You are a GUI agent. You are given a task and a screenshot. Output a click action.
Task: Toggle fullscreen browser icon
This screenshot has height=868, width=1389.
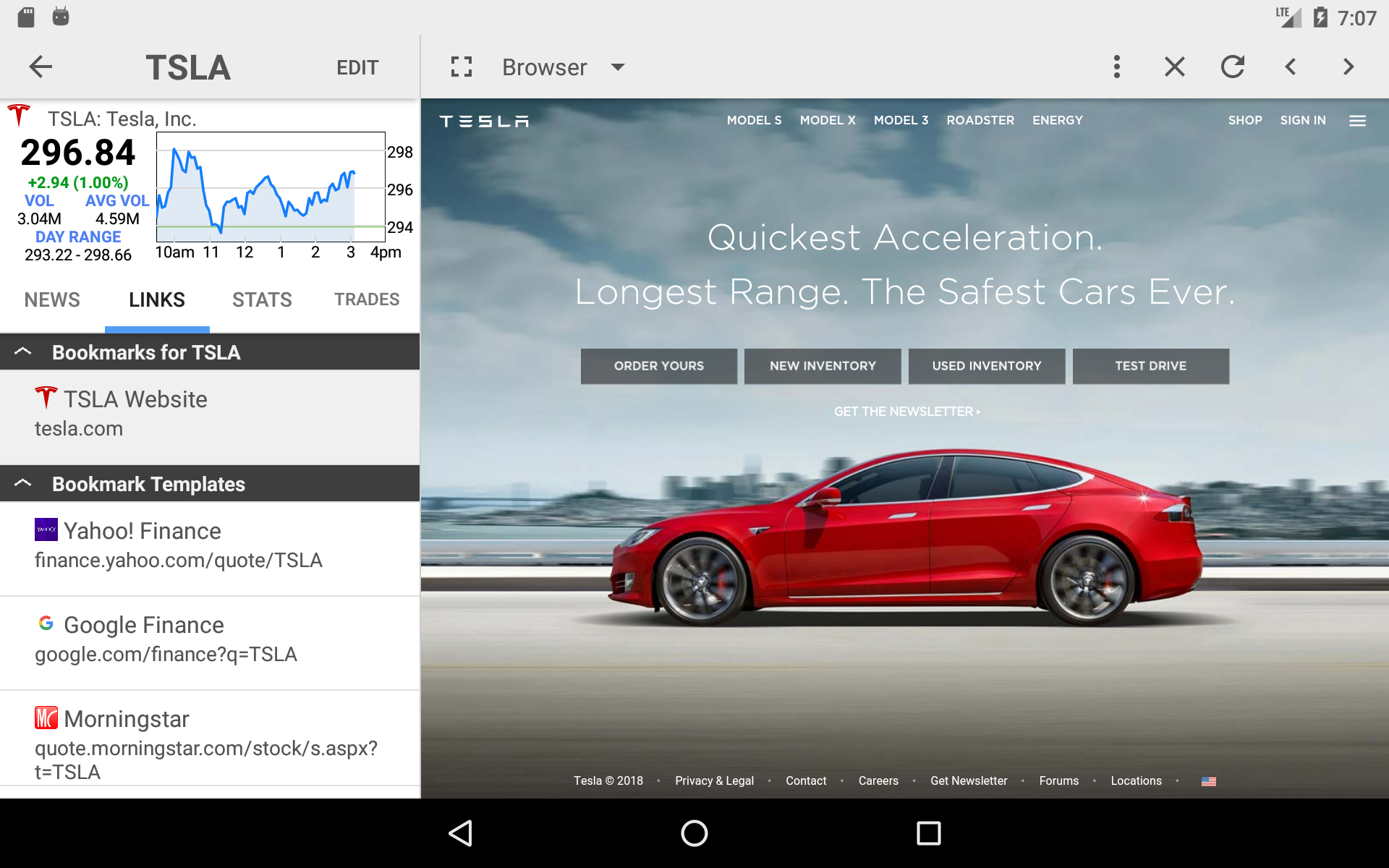462,67
